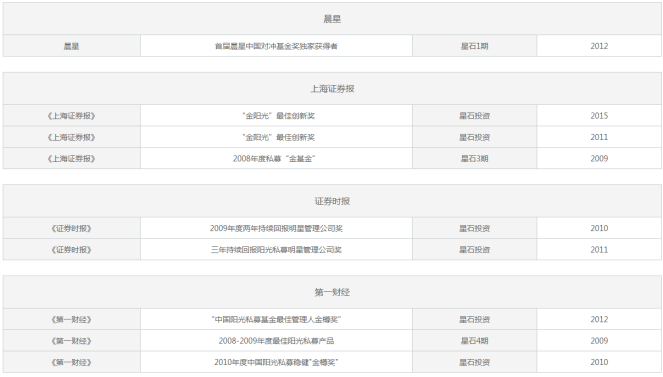Select 星石投资 in the 稳健"金樽奖" row
The width and height of the screenshot is (663, 377).
[474, 362]
